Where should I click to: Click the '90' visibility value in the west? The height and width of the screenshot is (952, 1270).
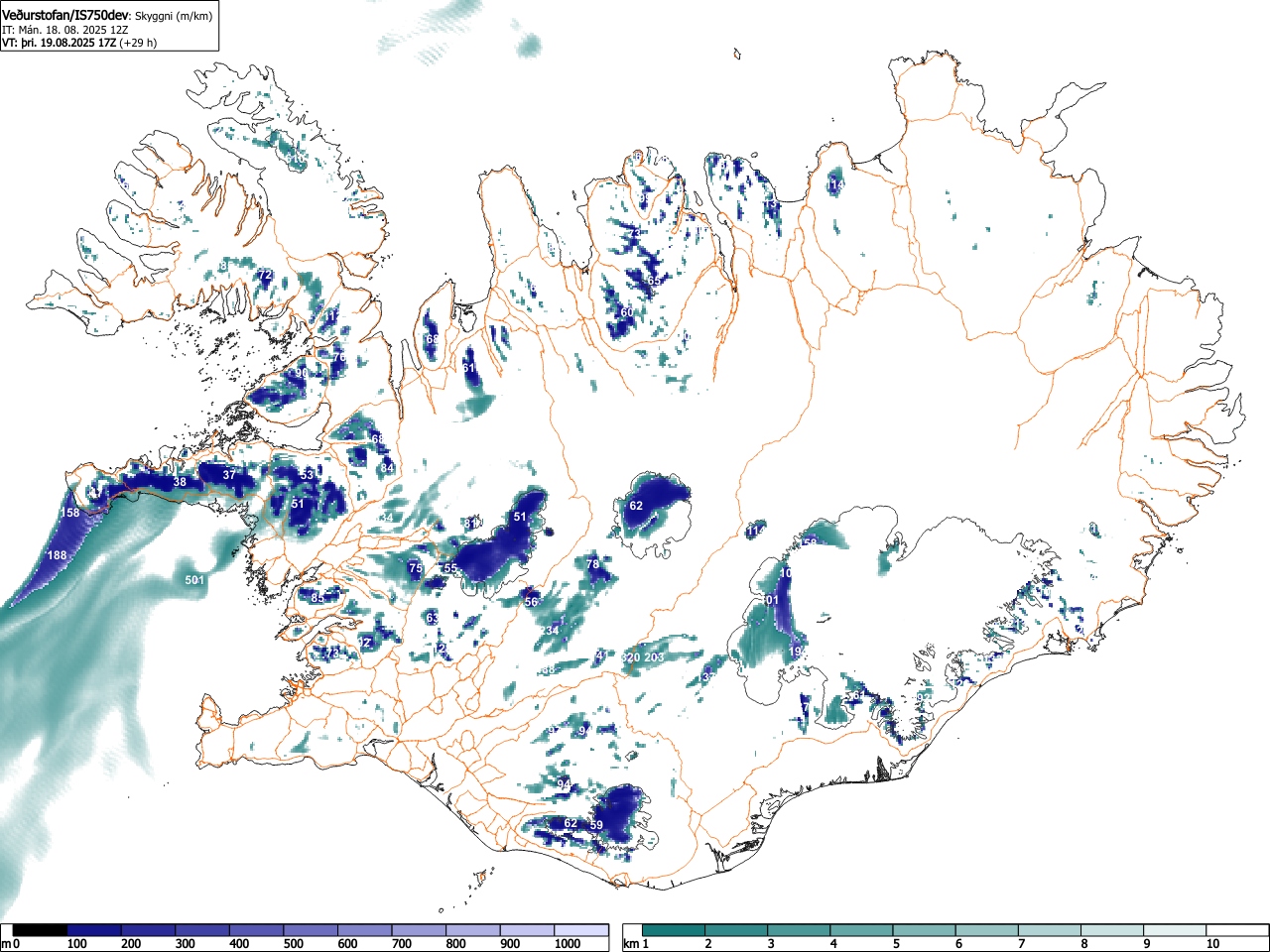tap(301, 373)
